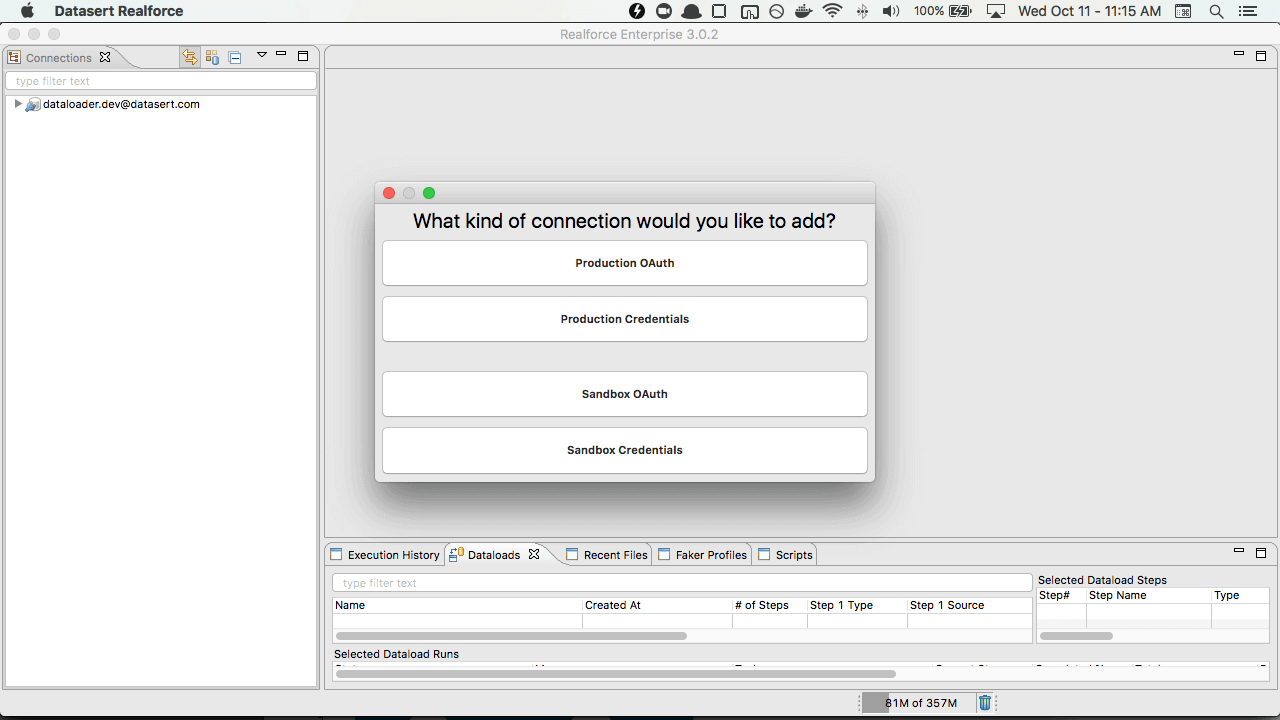Click the rounded square menu bar icon
This screenshot has height=720, width=1280.
coord(719,11)
